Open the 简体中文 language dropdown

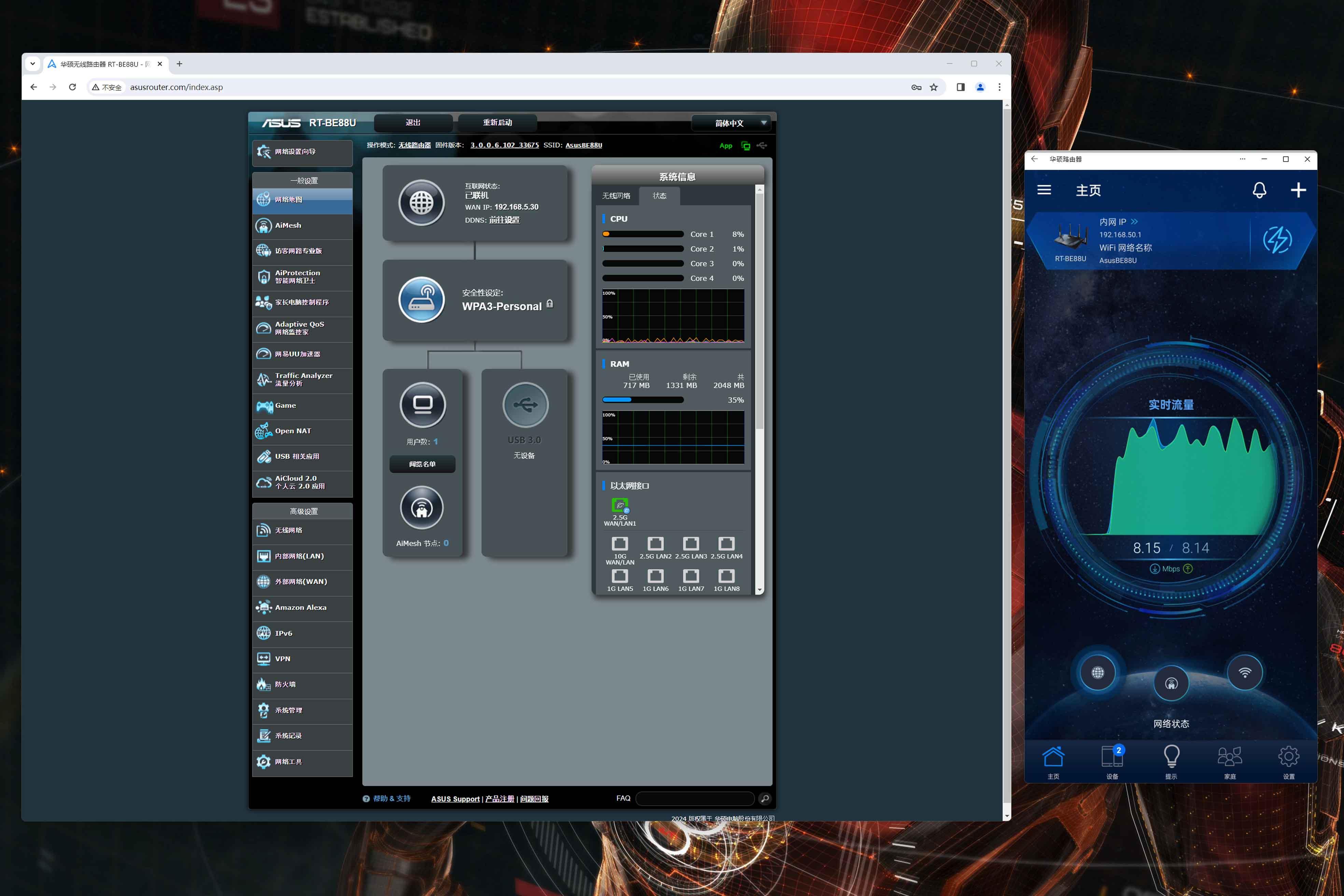pyautogui.click(x=731, y=123)
